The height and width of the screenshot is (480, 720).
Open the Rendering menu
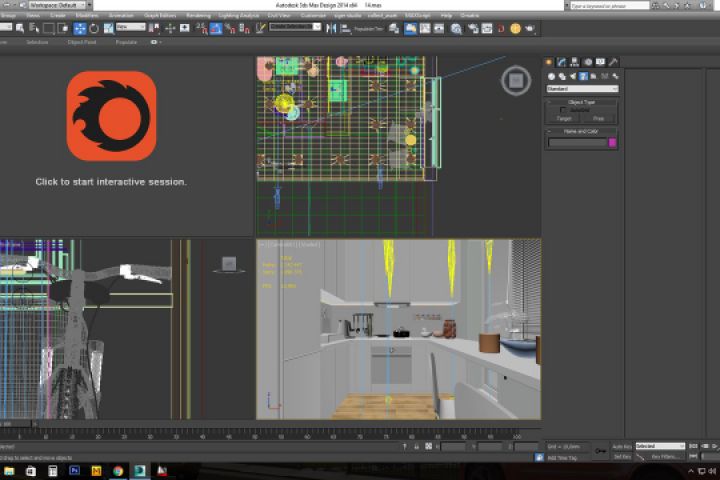(x=198, y=16)
